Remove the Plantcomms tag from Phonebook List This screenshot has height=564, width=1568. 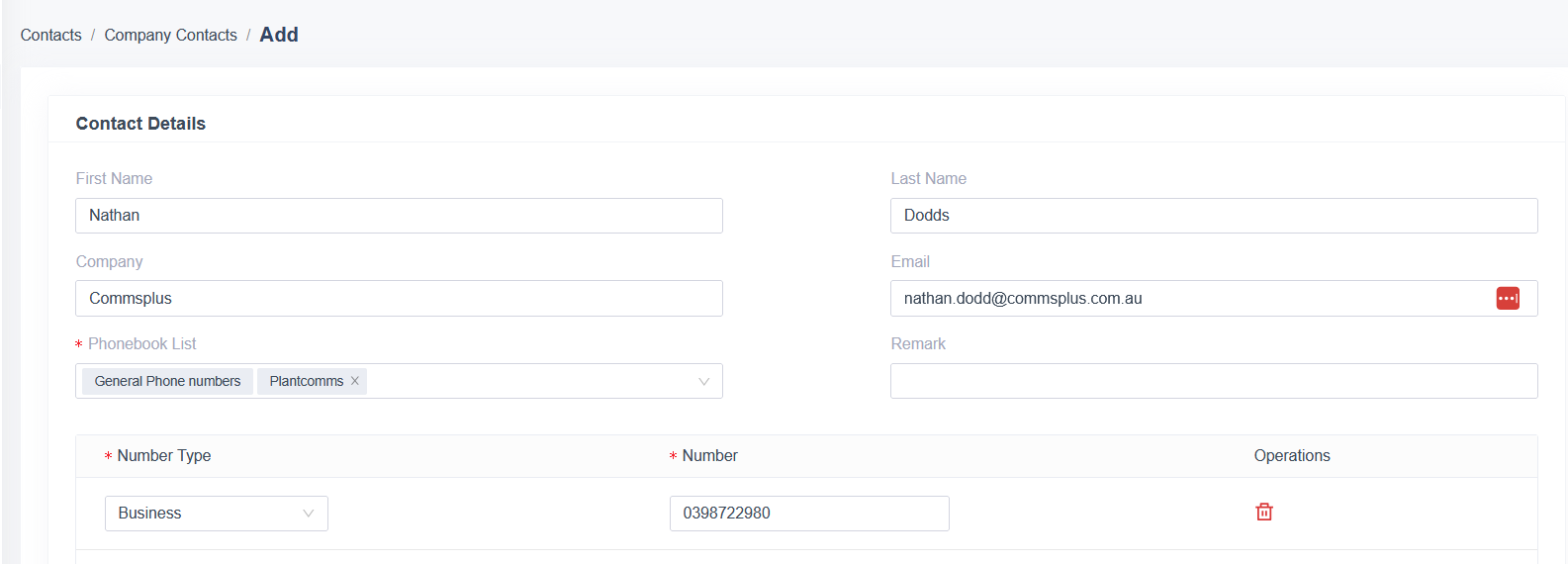coord(354,381)
